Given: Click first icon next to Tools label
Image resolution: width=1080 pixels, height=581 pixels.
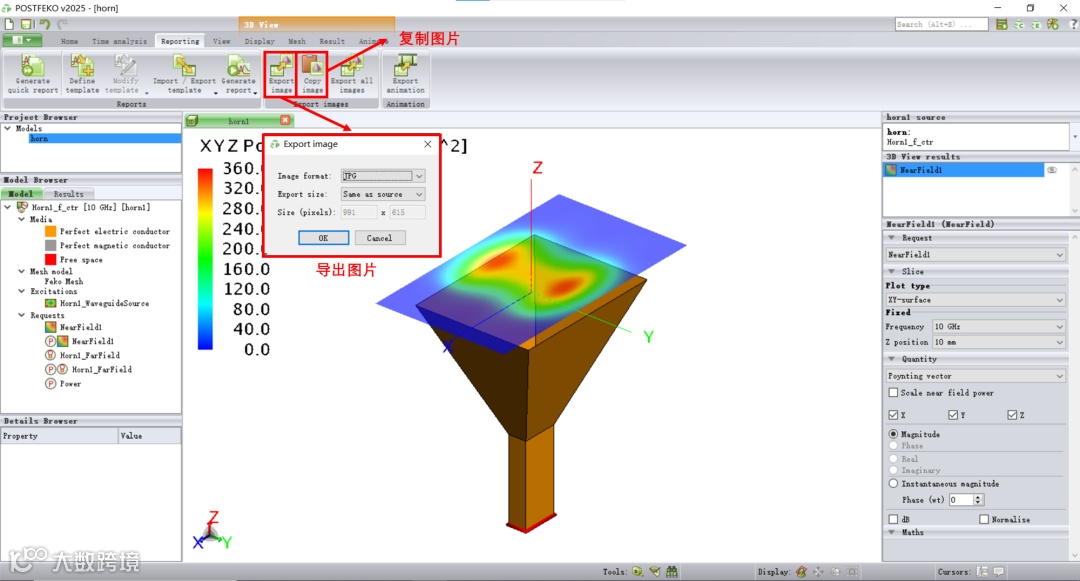Looking at the screenshot, I should (x=638, y=571).
